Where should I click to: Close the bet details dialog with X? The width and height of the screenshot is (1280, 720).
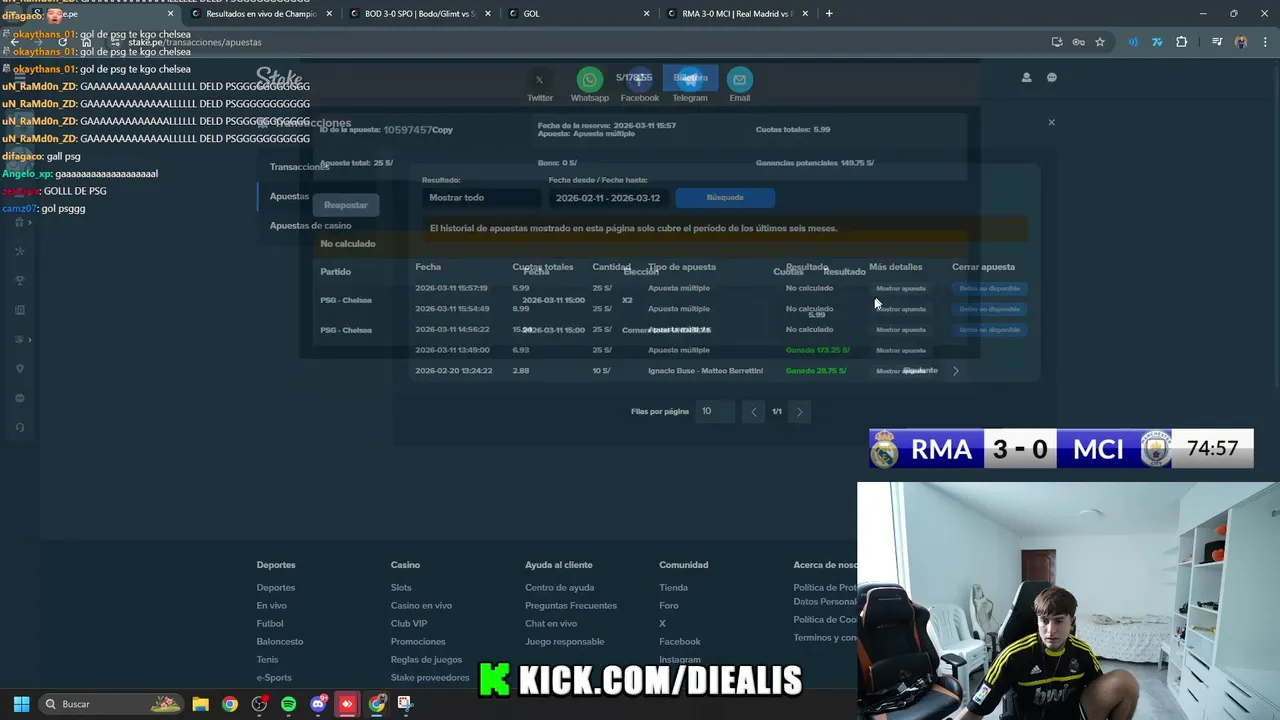click(x=1051, y=122)
